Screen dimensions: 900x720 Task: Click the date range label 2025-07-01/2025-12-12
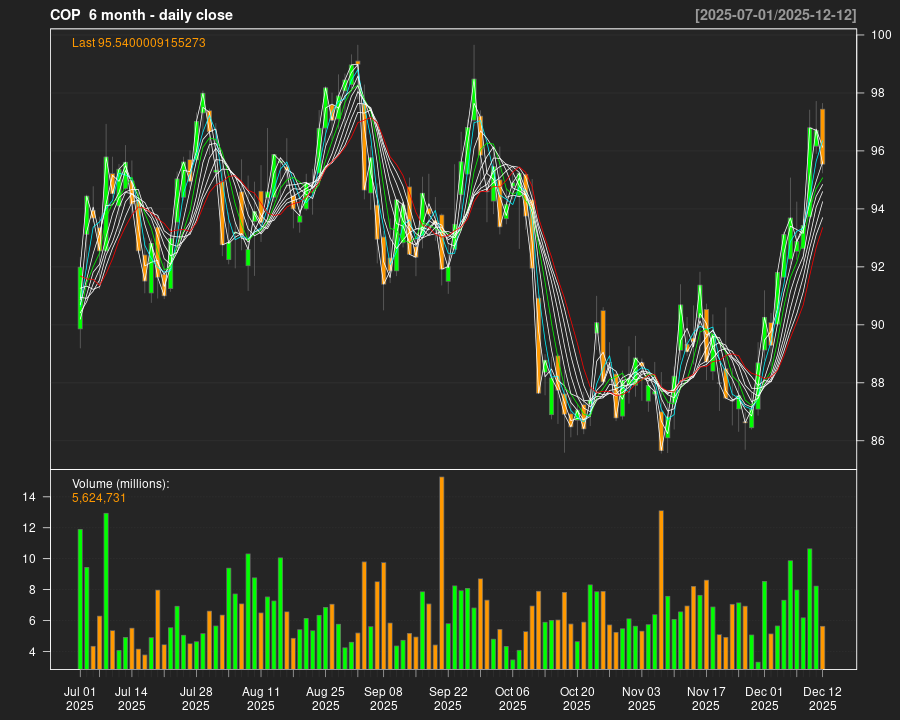[x=775, y=15]
